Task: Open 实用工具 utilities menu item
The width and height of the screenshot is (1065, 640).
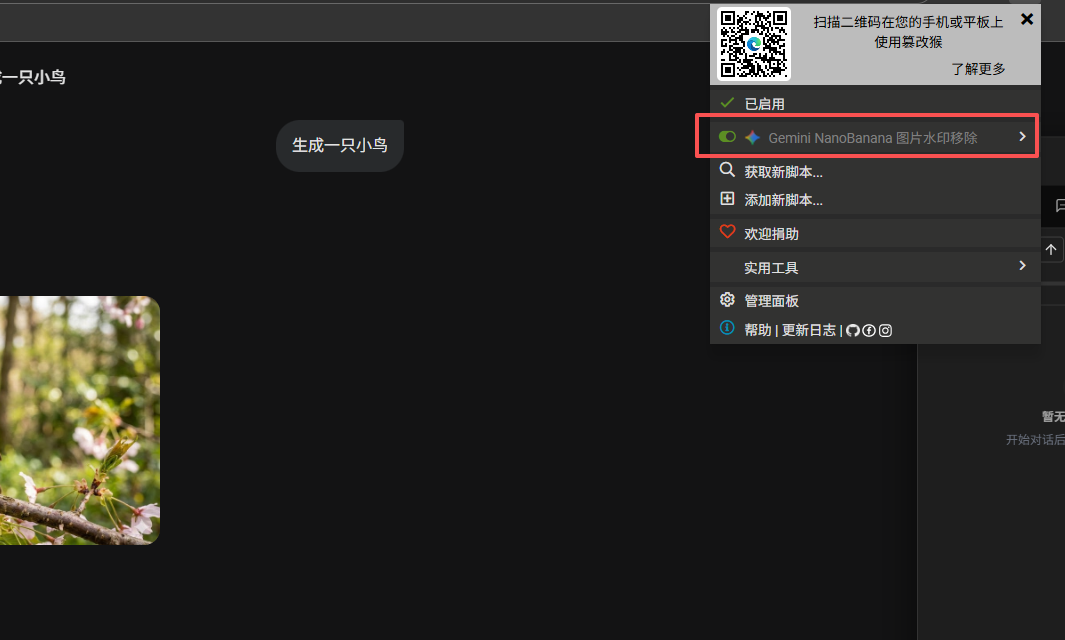Action: [x=771, y=268]
